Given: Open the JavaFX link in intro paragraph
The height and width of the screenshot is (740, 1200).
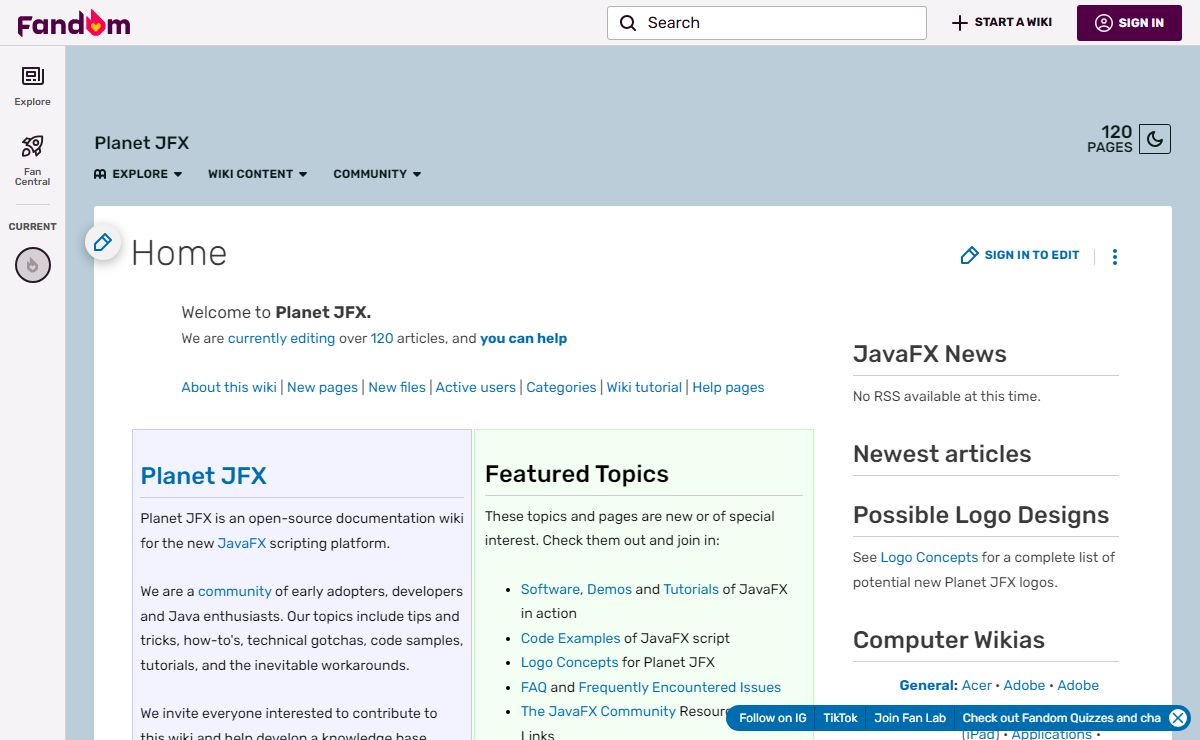Looking at the screenshot, I should (242, 544).
